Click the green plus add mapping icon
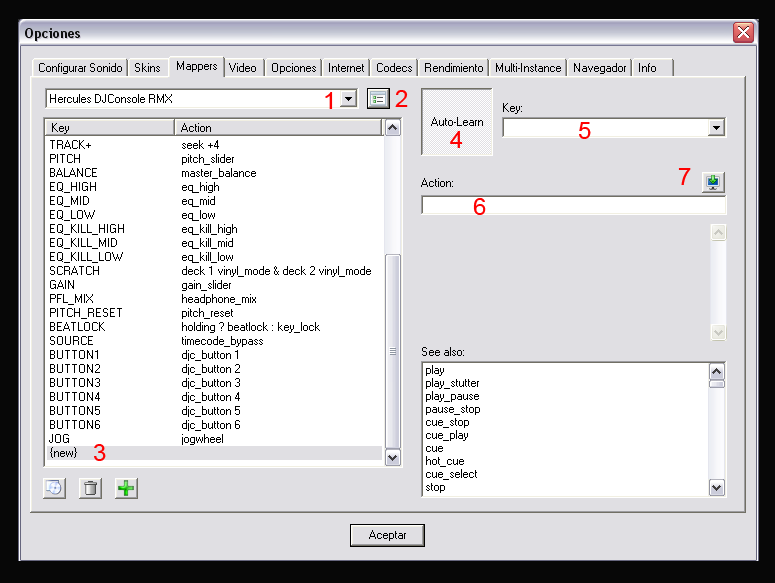The image size is (775, 583). tap(127, 488)
